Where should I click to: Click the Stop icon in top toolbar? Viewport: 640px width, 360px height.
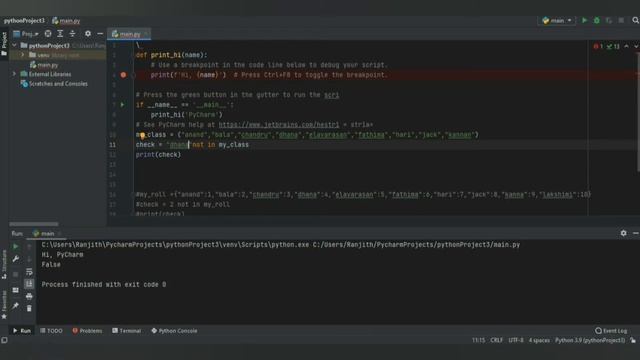tap(621, 20)
